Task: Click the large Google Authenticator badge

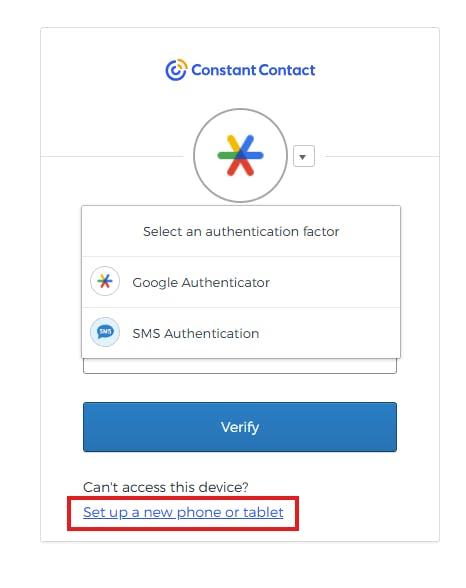Action: pyautogui.click(x=241, y=156)
